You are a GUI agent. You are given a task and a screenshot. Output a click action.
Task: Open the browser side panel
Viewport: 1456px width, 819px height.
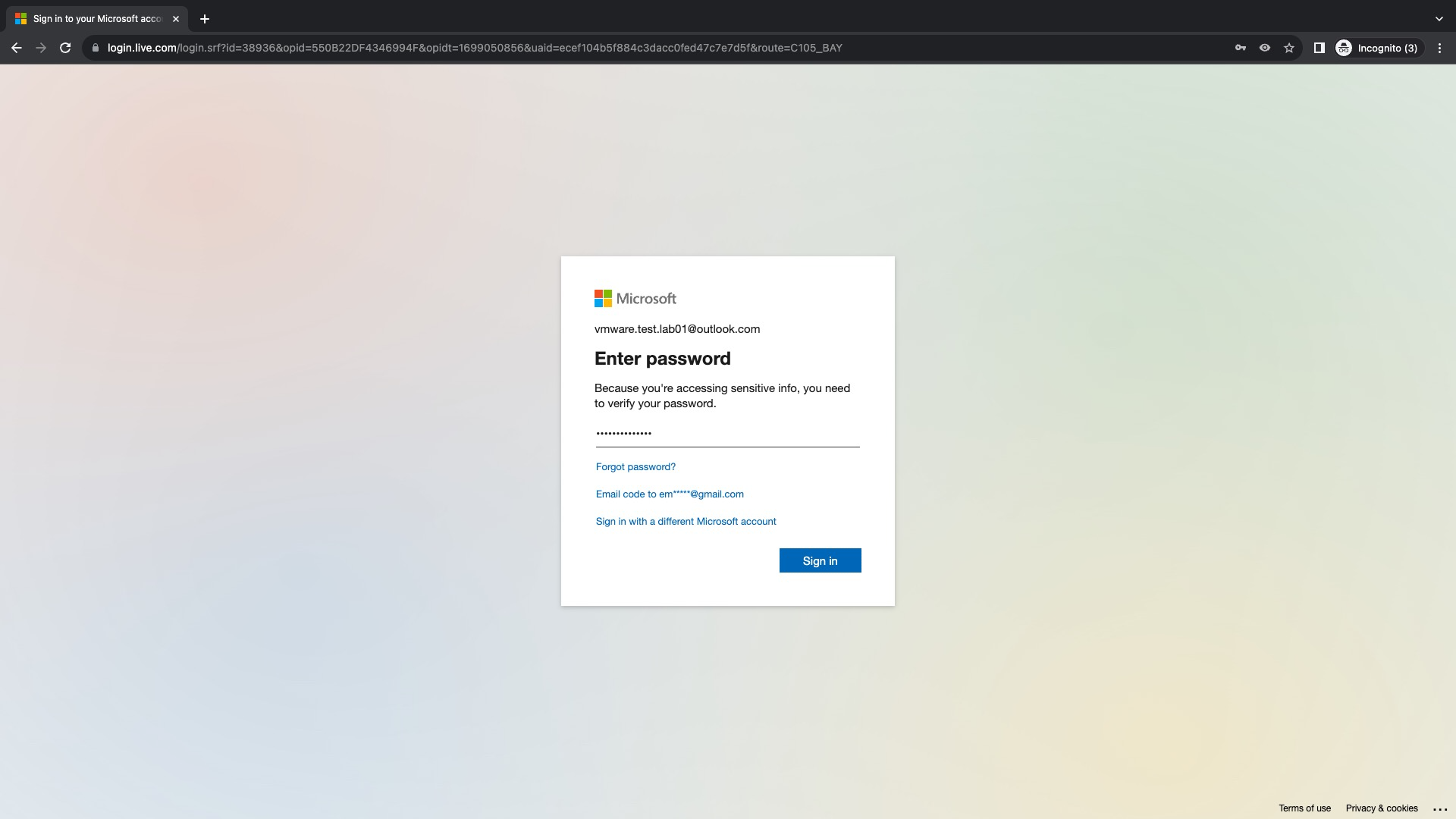tap(1319, 47)
